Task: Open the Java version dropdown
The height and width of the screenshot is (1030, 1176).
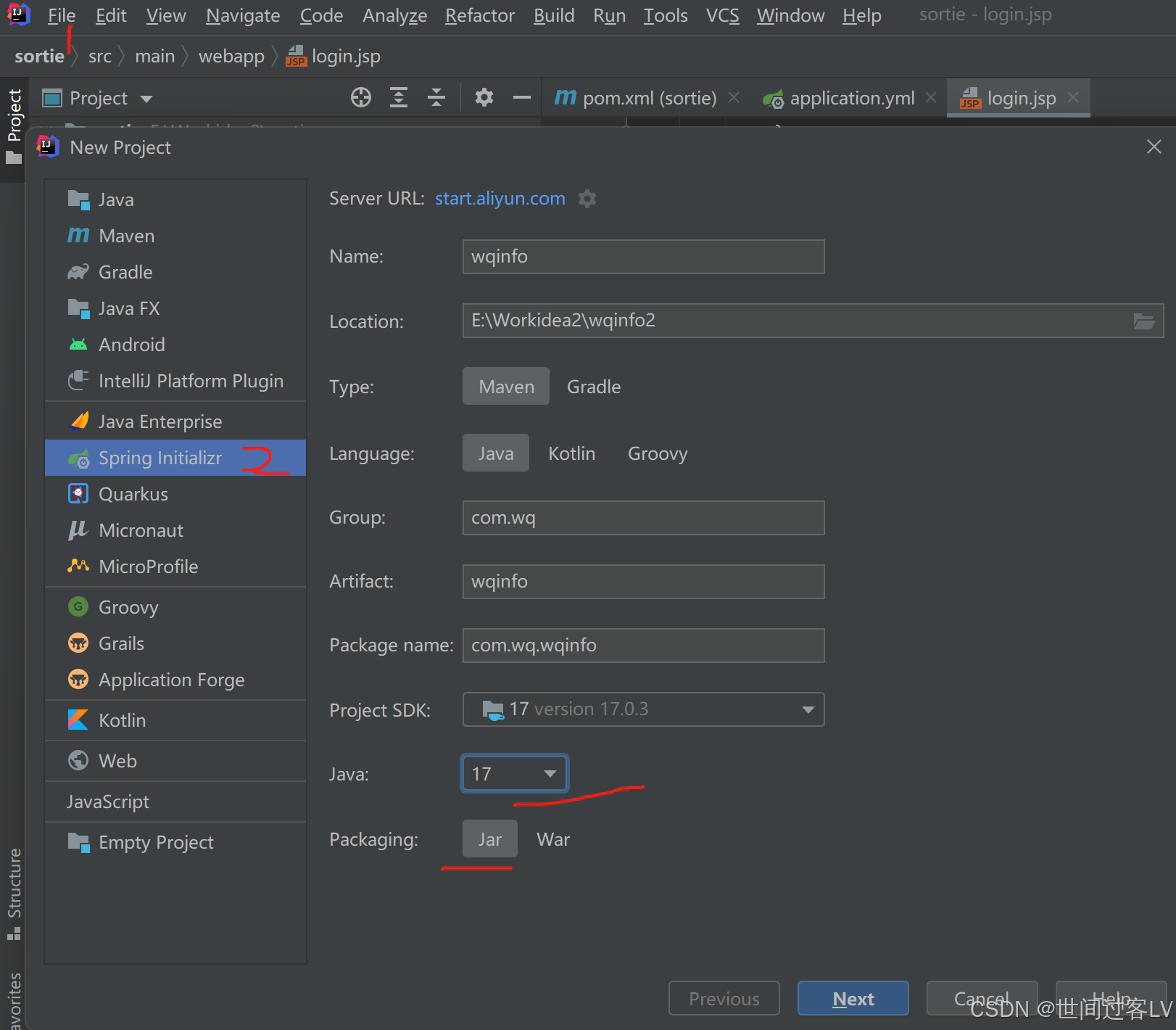Action: coord(515,774)
